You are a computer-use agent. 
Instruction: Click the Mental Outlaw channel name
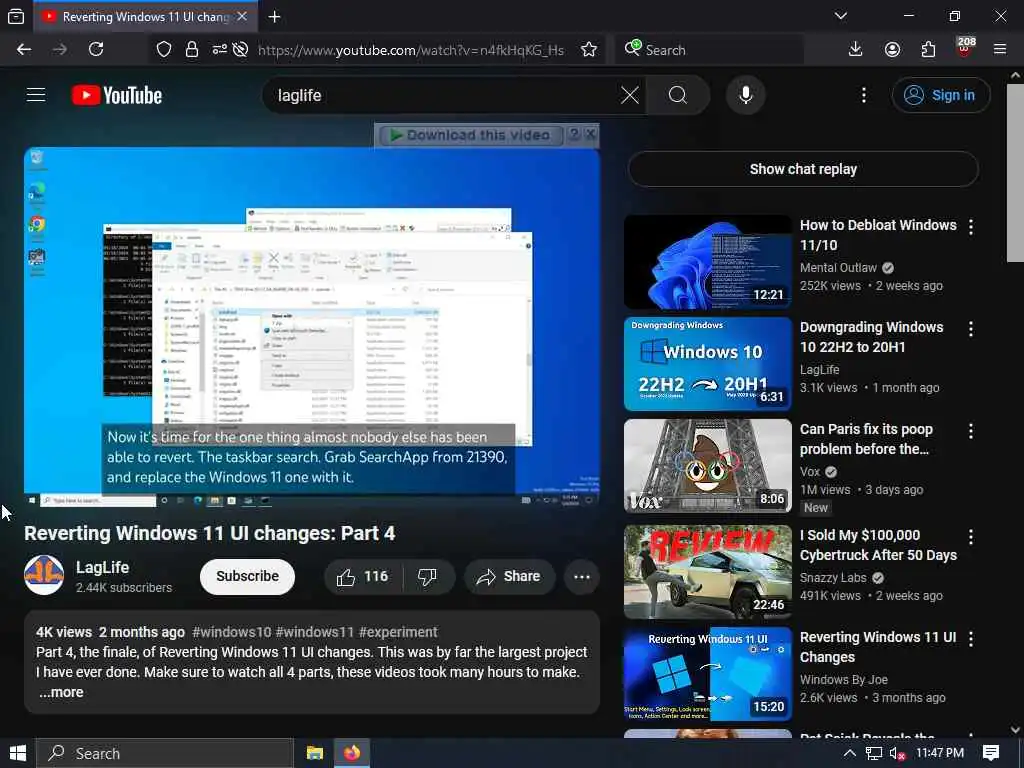coord(838,268)
